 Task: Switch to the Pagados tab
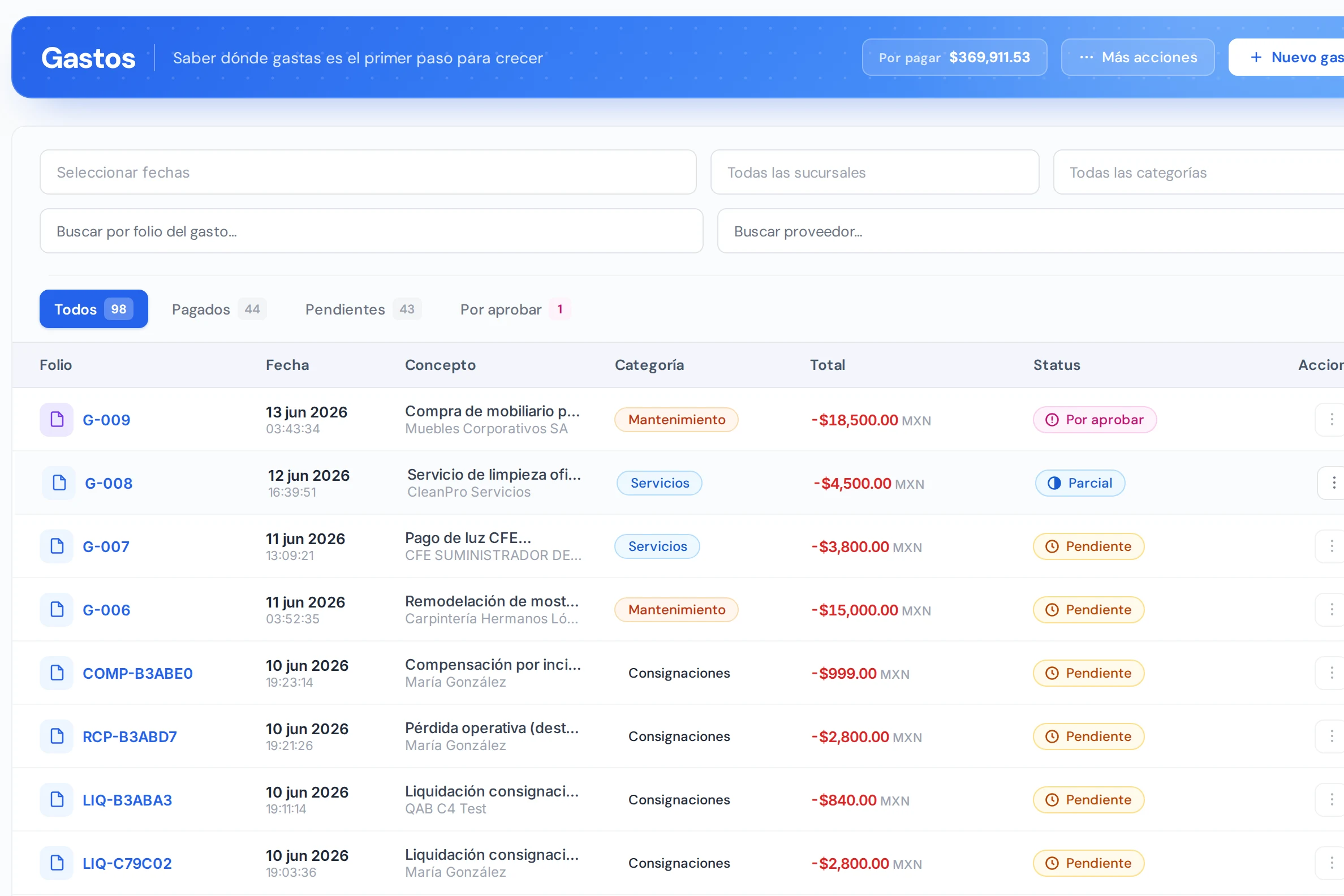click(219, 309)
